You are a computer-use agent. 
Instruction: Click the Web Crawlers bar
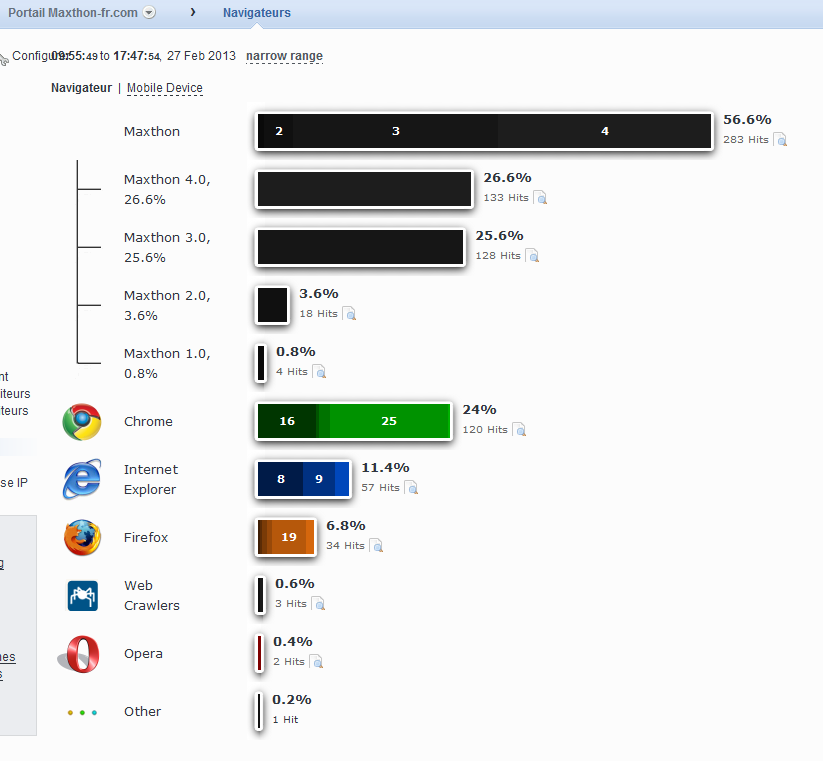click(260, 595)
